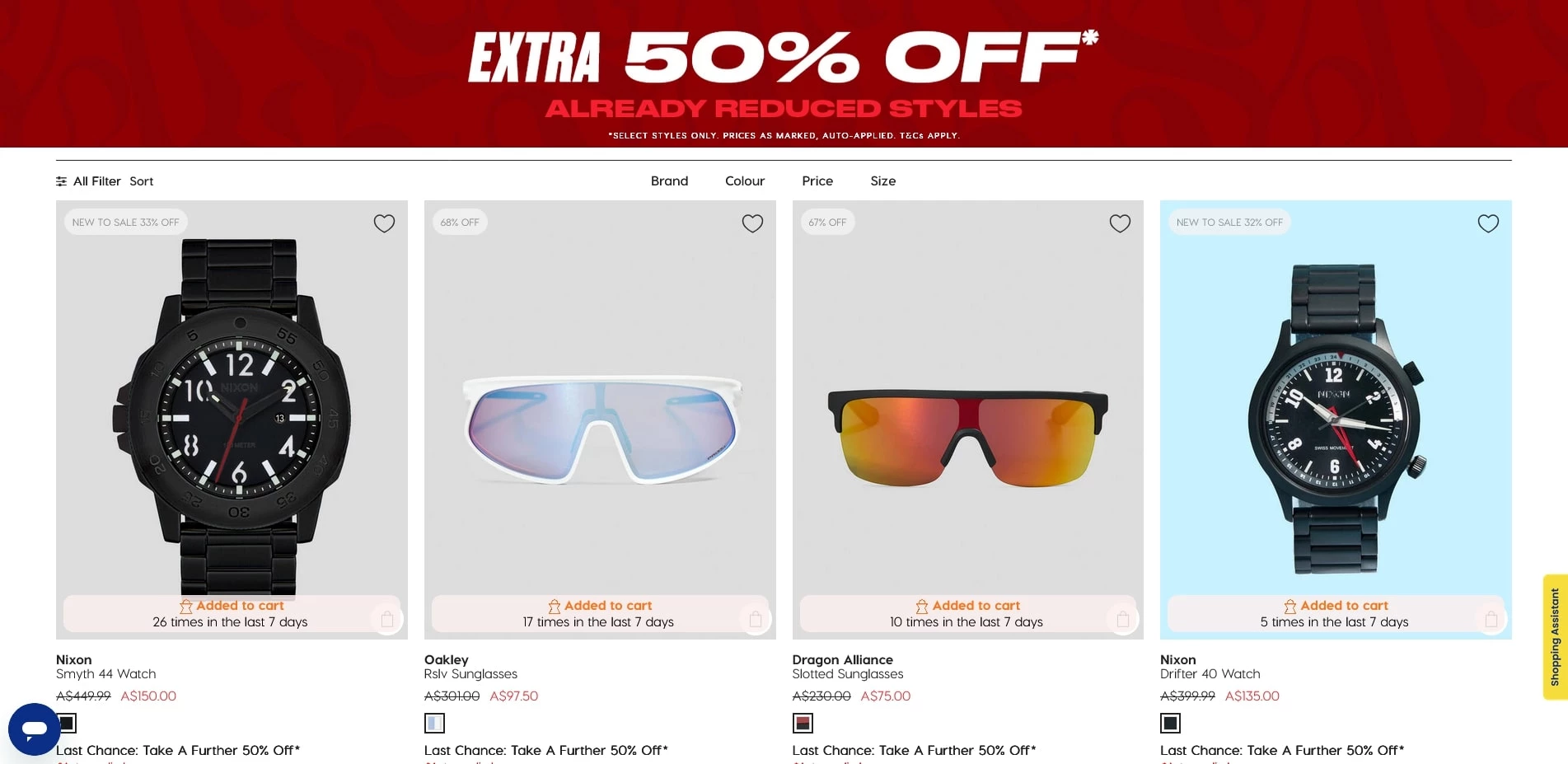The image size is (1568, 764).
Task: Add Nixon Smyth 44 Watch to wishlist heart
Action: tap(384, 223)
